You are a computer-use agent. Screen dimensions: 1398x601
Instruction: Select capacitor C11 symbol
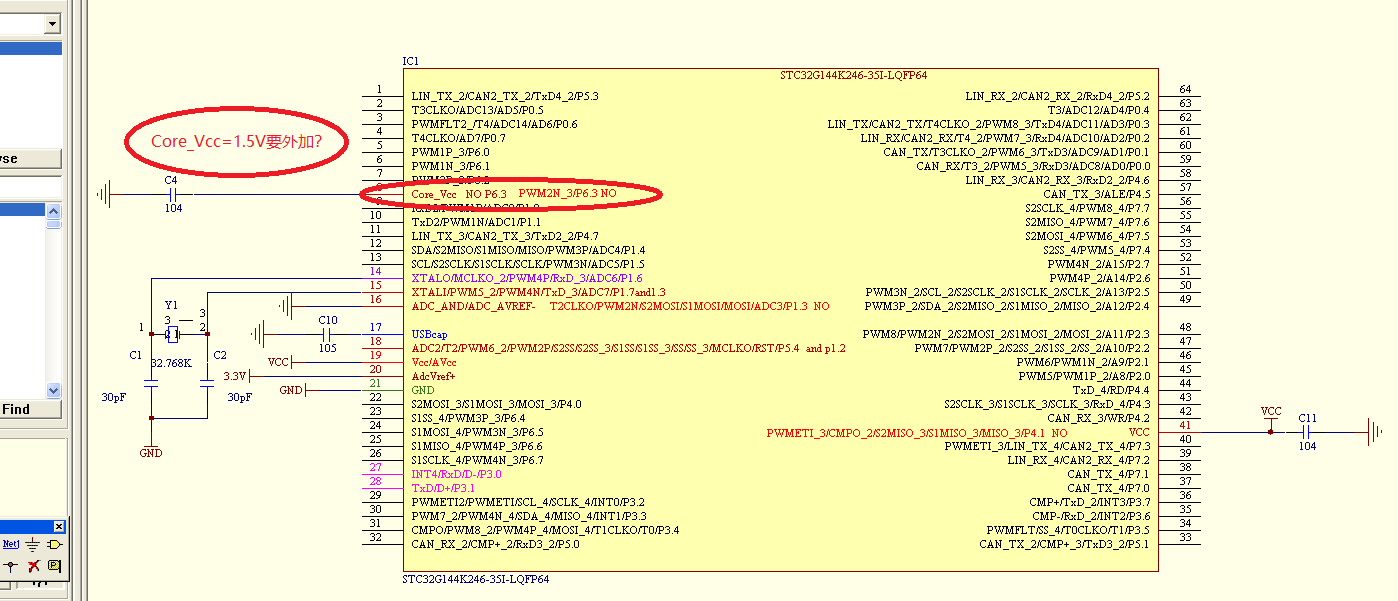click(1307, 432)
